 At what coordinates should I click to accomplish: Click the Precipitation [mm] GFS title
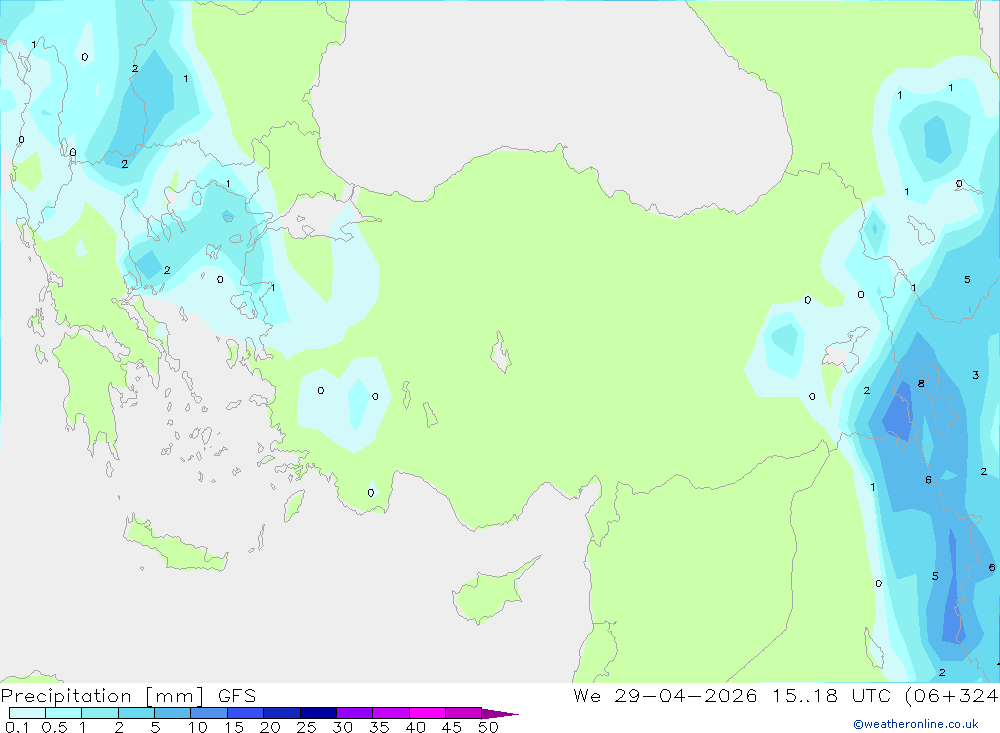click(x=128, y=695)
